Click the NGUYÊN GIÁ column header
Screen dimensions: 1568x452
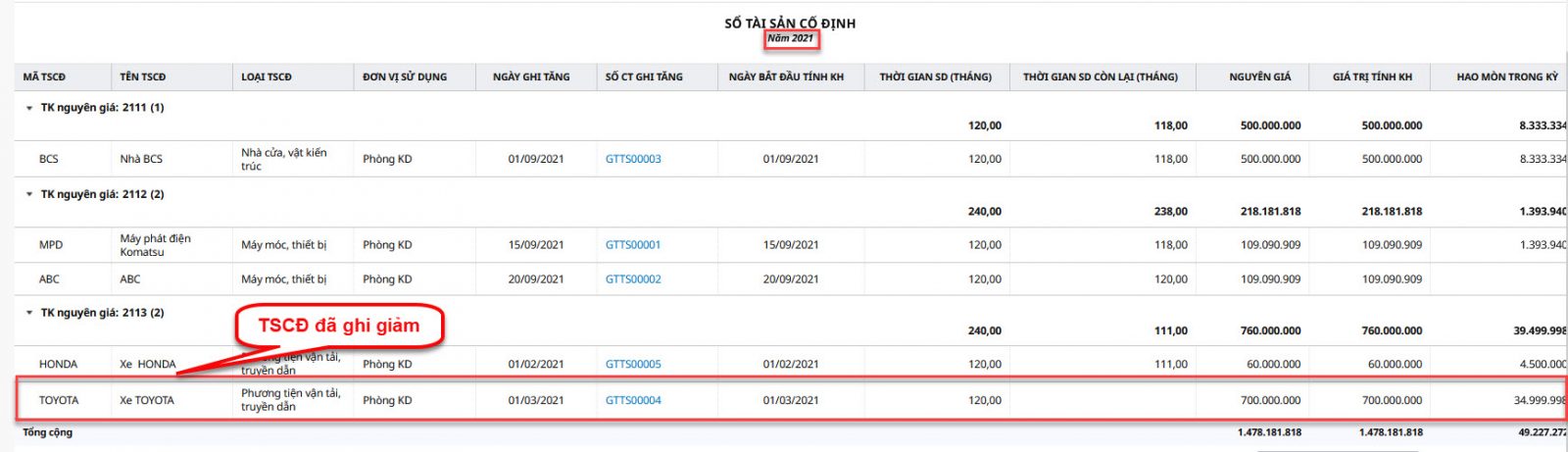1260,76
